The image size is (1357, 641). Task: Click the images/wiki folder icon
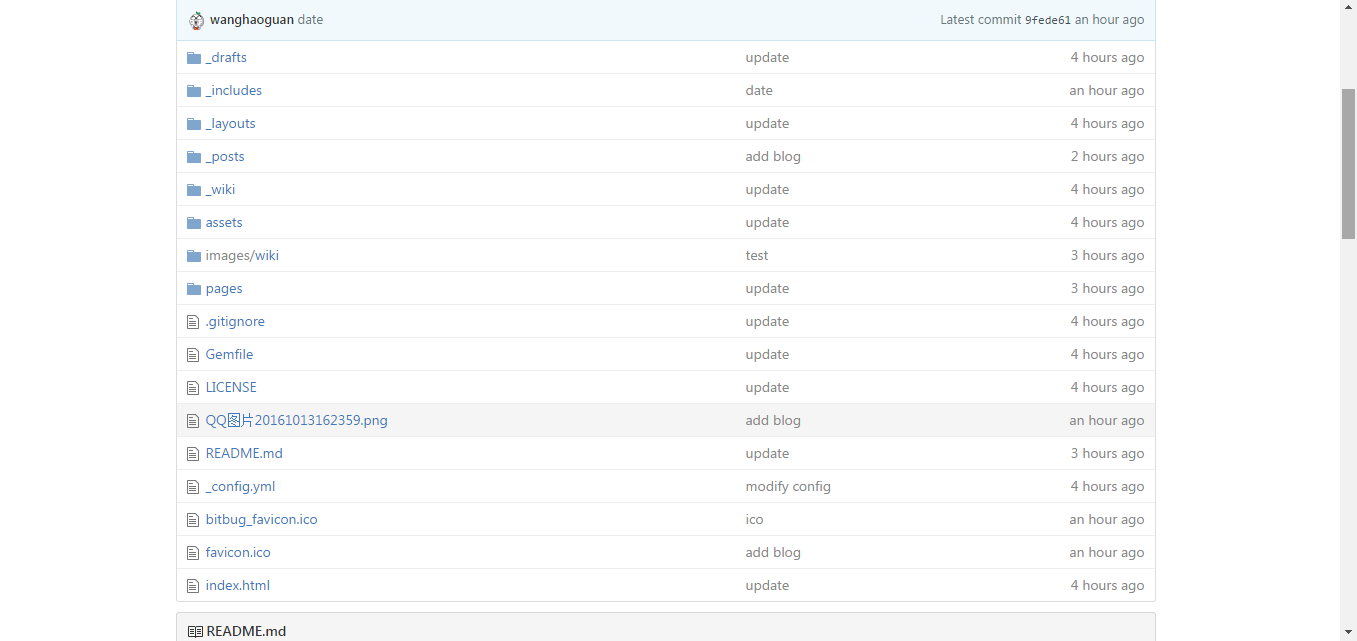(x=192, y=255)
